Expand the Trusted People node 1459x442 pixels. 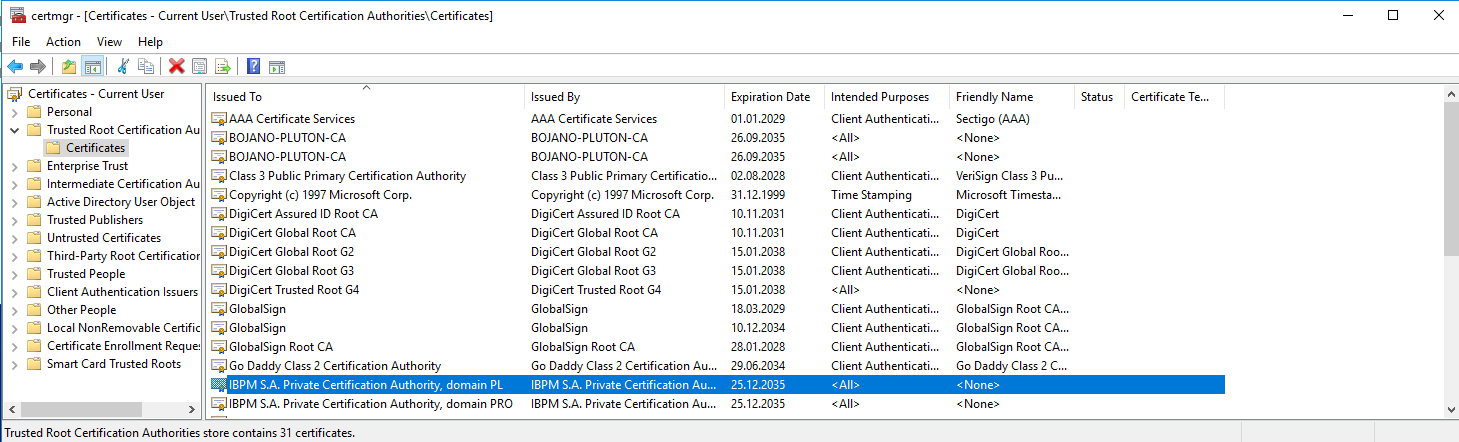[15, 274]
